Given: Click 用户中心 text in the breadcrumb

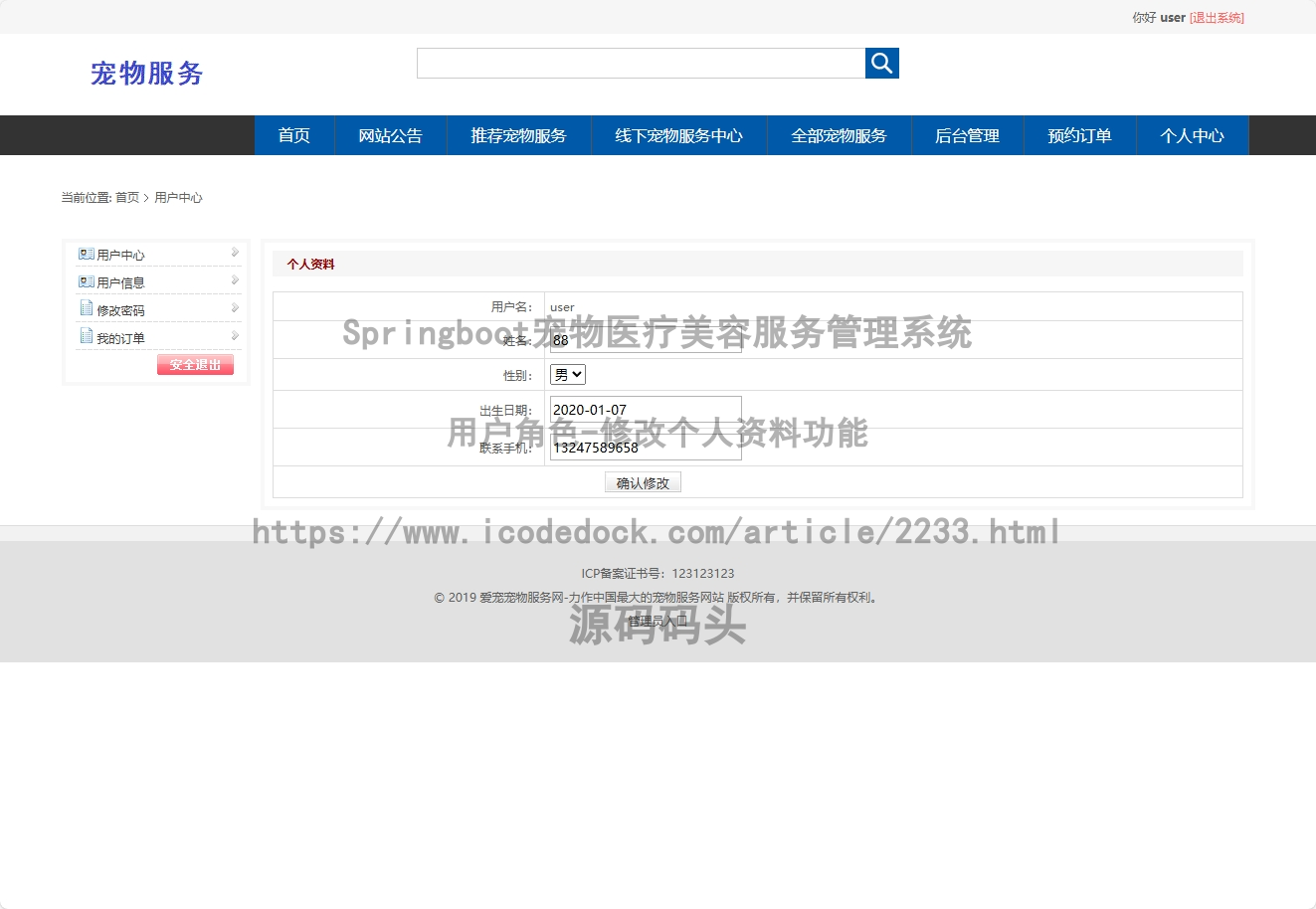Looking at the screenshot, I should pyautogui.click(x=178, y=198).
